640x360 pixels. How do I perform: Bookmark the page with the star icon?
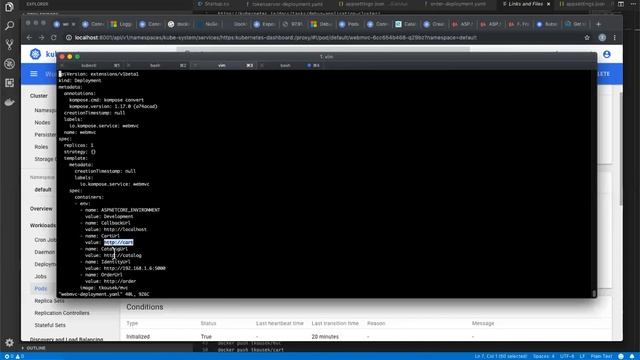[587, 38]
